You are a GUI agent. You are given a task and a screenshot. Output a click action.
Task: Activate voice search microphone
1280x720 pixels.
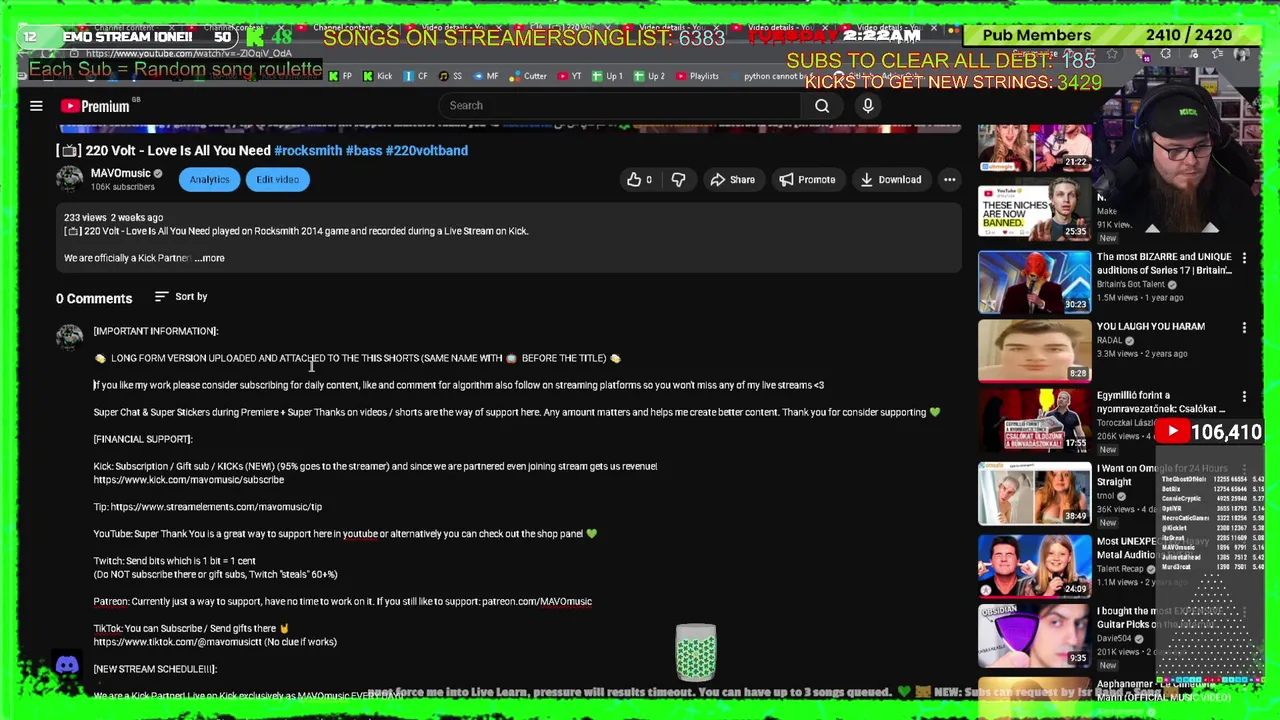click(x=868, y=105)
